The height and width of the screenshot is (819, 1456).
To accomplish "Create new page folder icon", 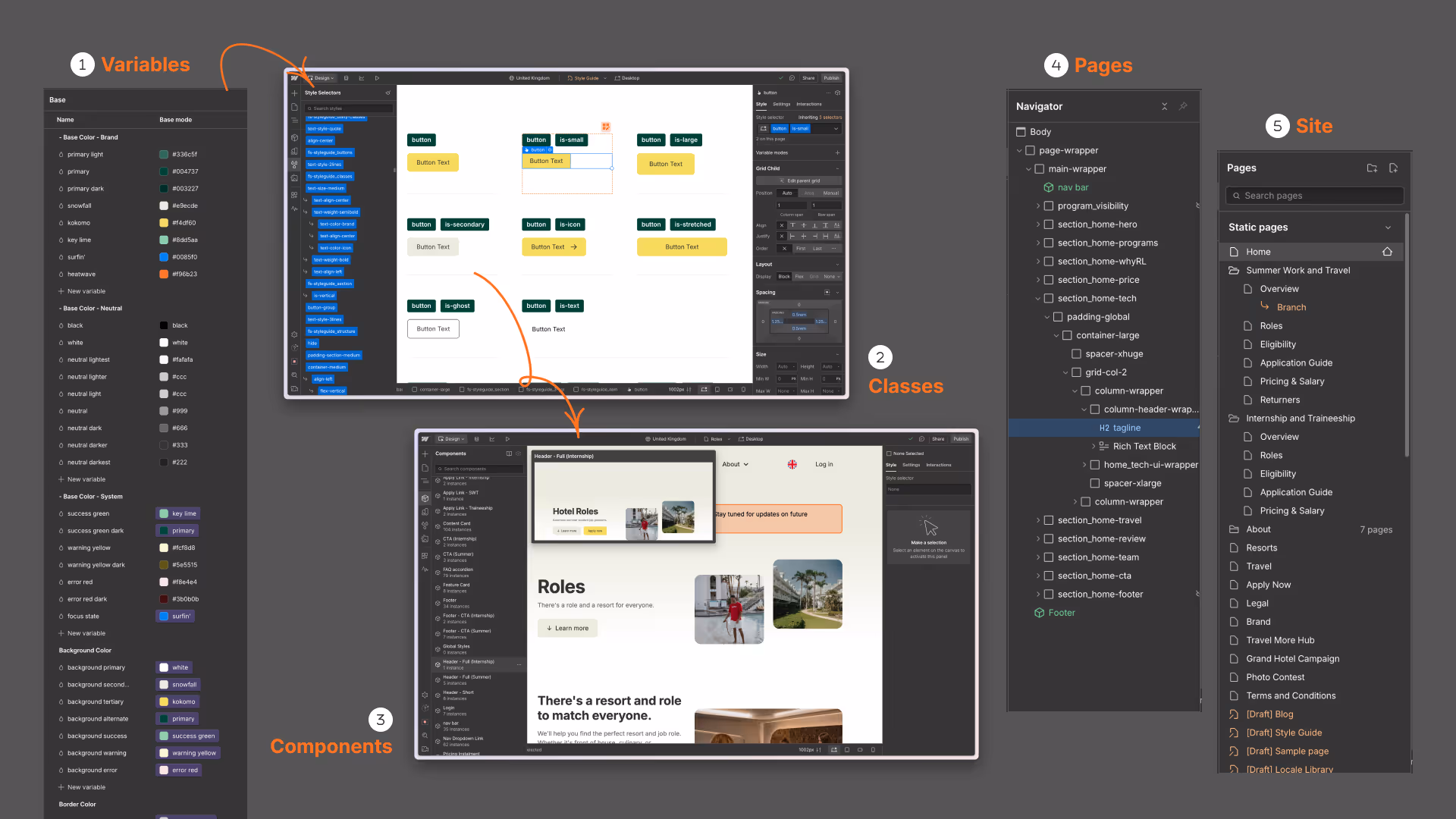I will [1372, 168].
